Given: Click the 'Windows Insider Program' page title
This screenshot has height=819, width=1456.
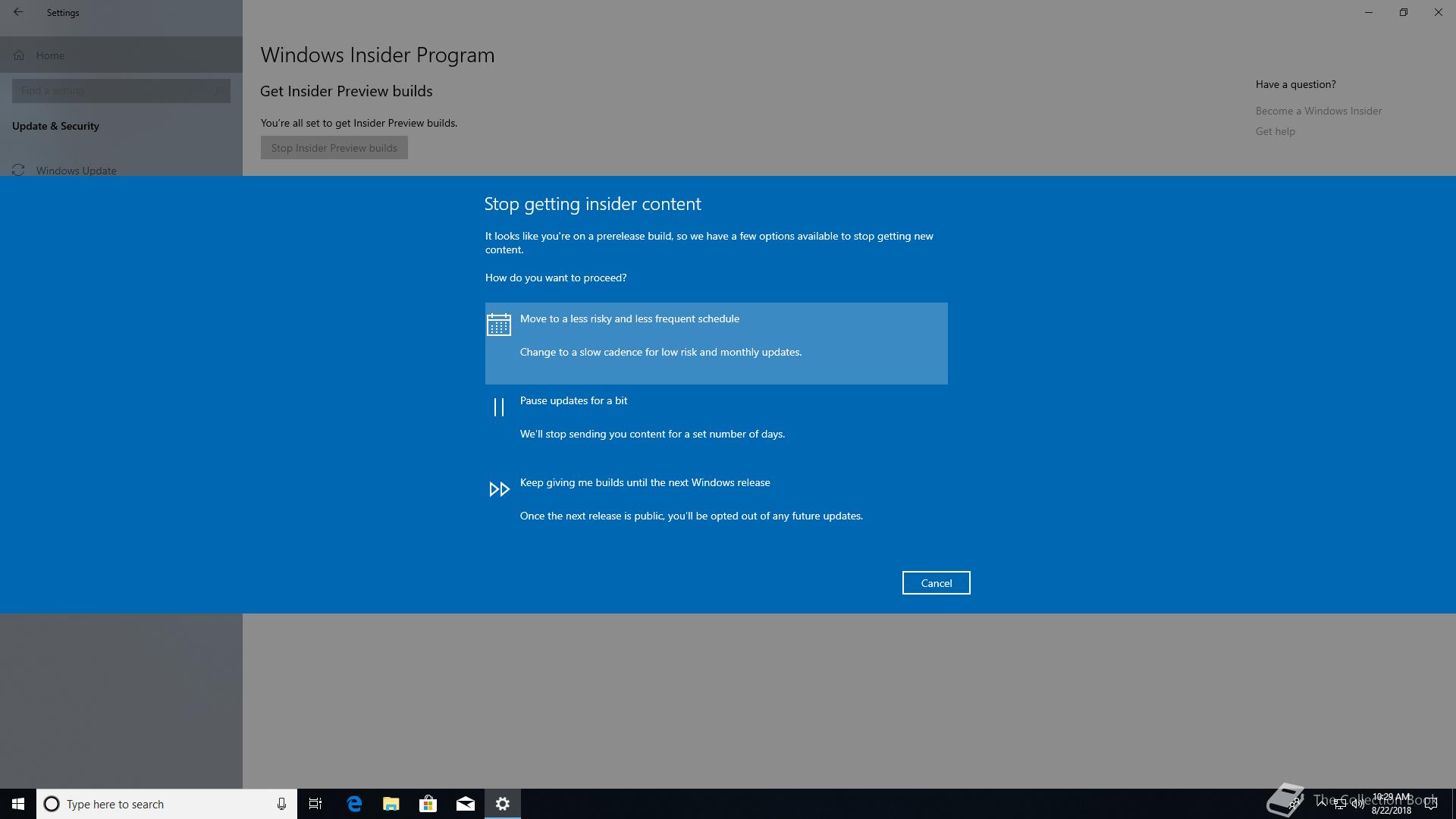Looking at the screenshot, I should tap(377, 55).
